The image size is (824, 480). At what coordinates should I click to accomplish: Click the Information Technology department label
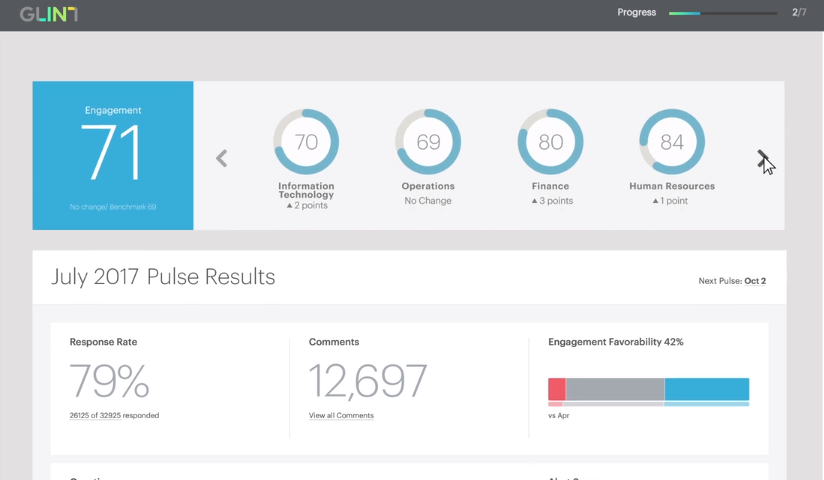[306, 191]
